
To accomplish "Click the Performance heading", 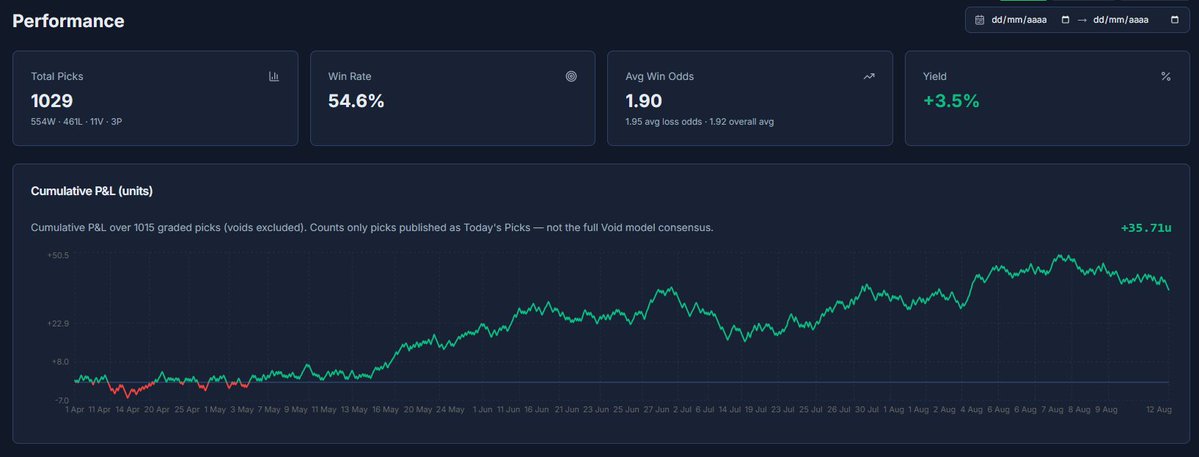I will click(68, 21).
